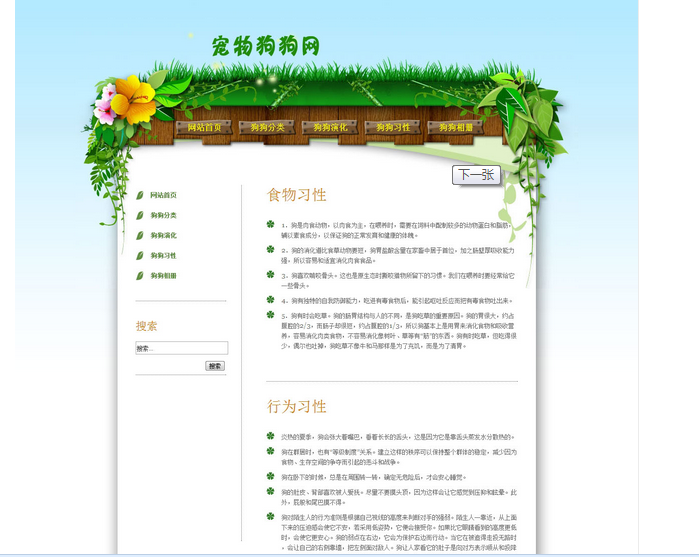Select the 狗狗演化 wooden nav tab

331,127
